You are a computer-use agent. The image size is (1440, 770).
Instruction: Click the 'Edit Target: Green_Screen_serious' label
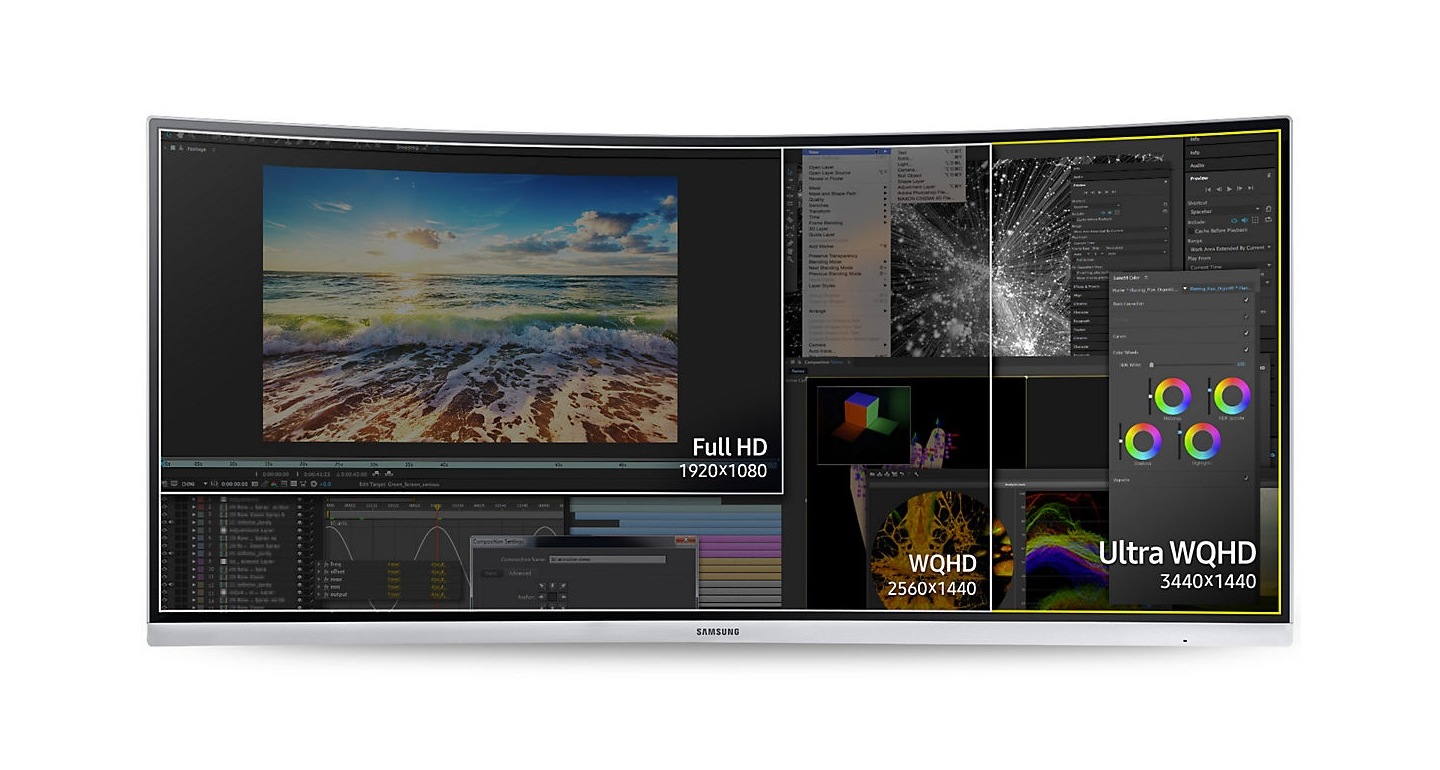400,484
